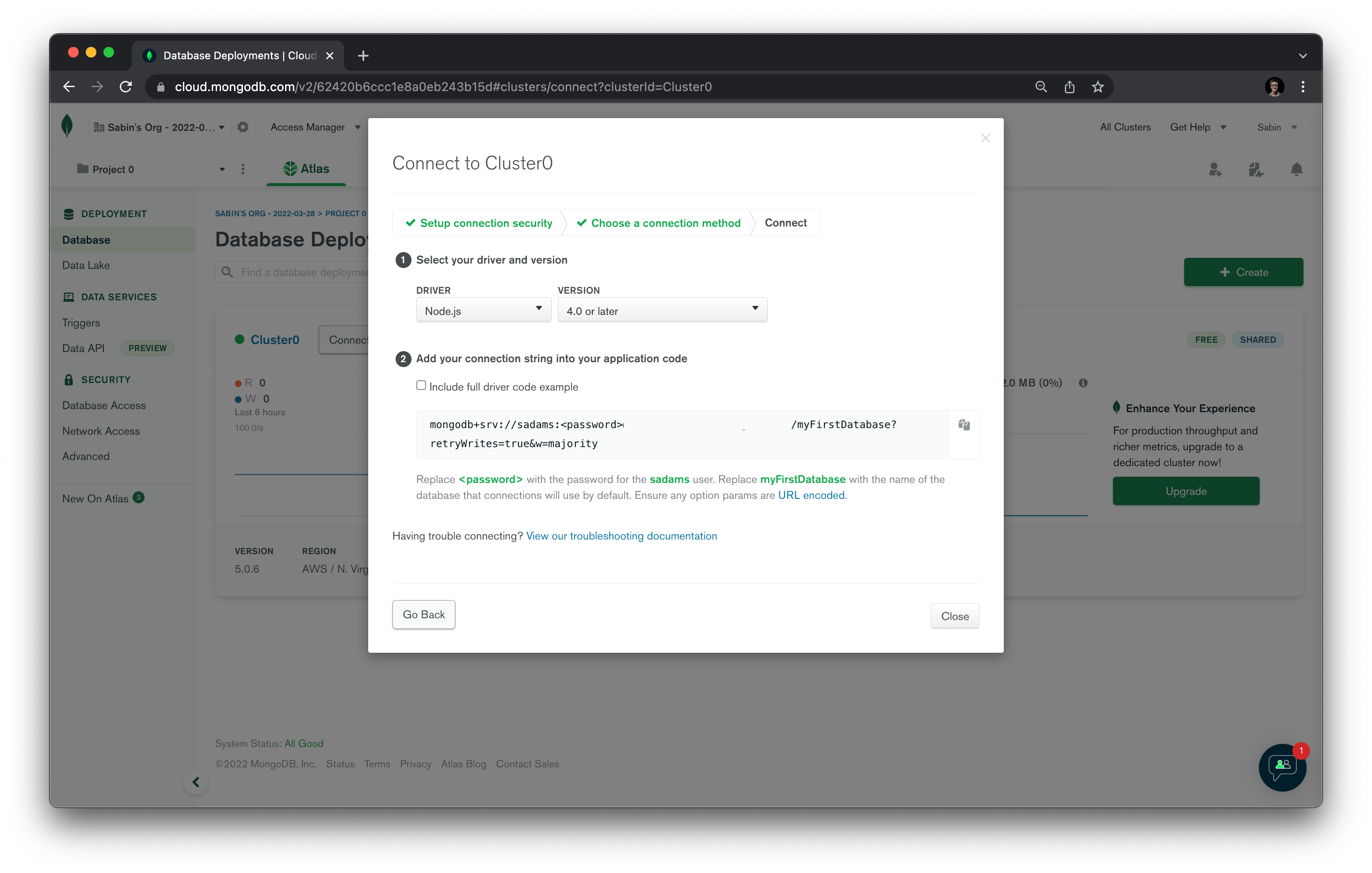Open the Chrome profile avatar
The image size is (1372, 873).
point(1274,87)
